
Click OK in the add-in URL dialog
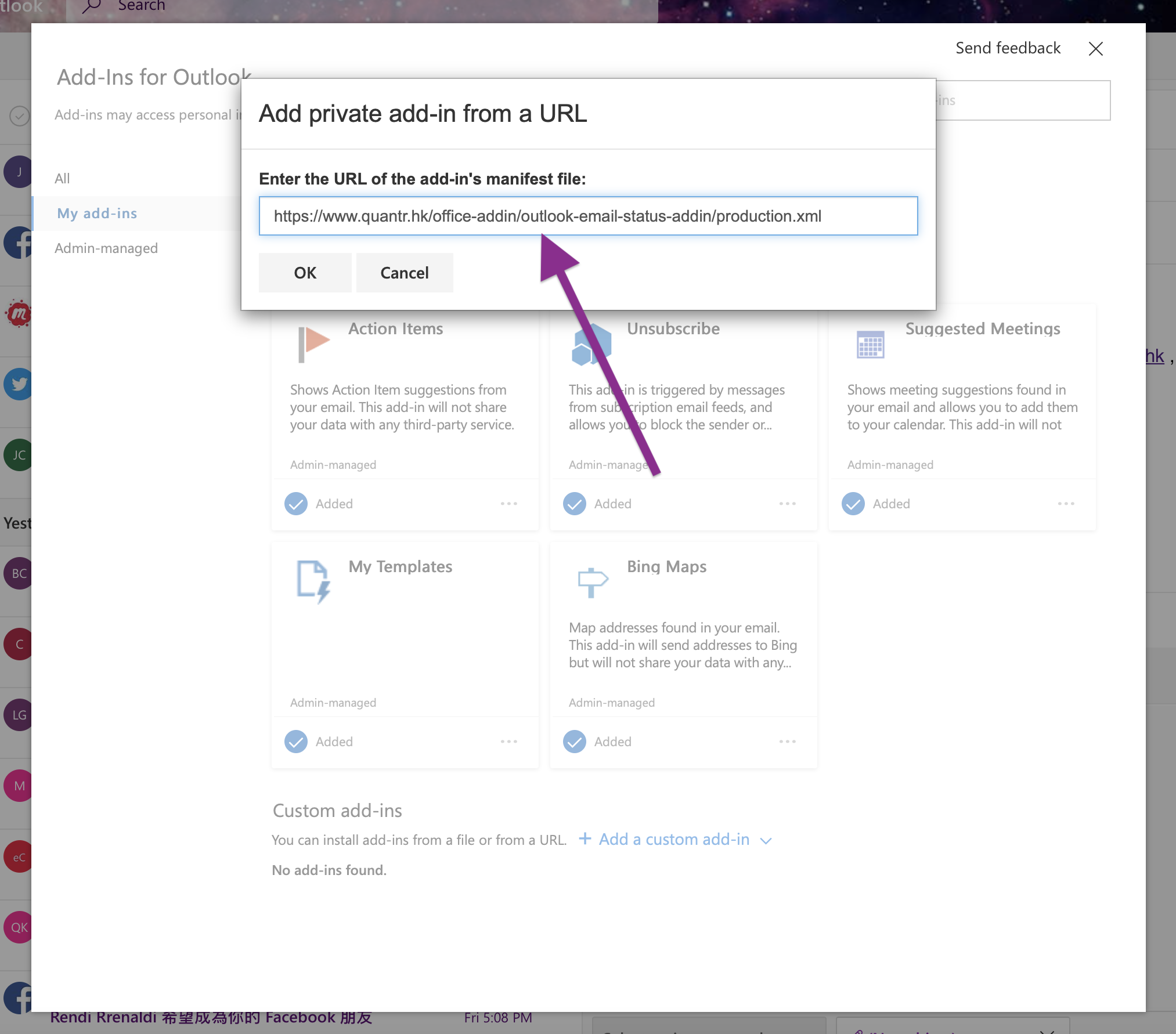pyautogui.click(x=305, y=273)
